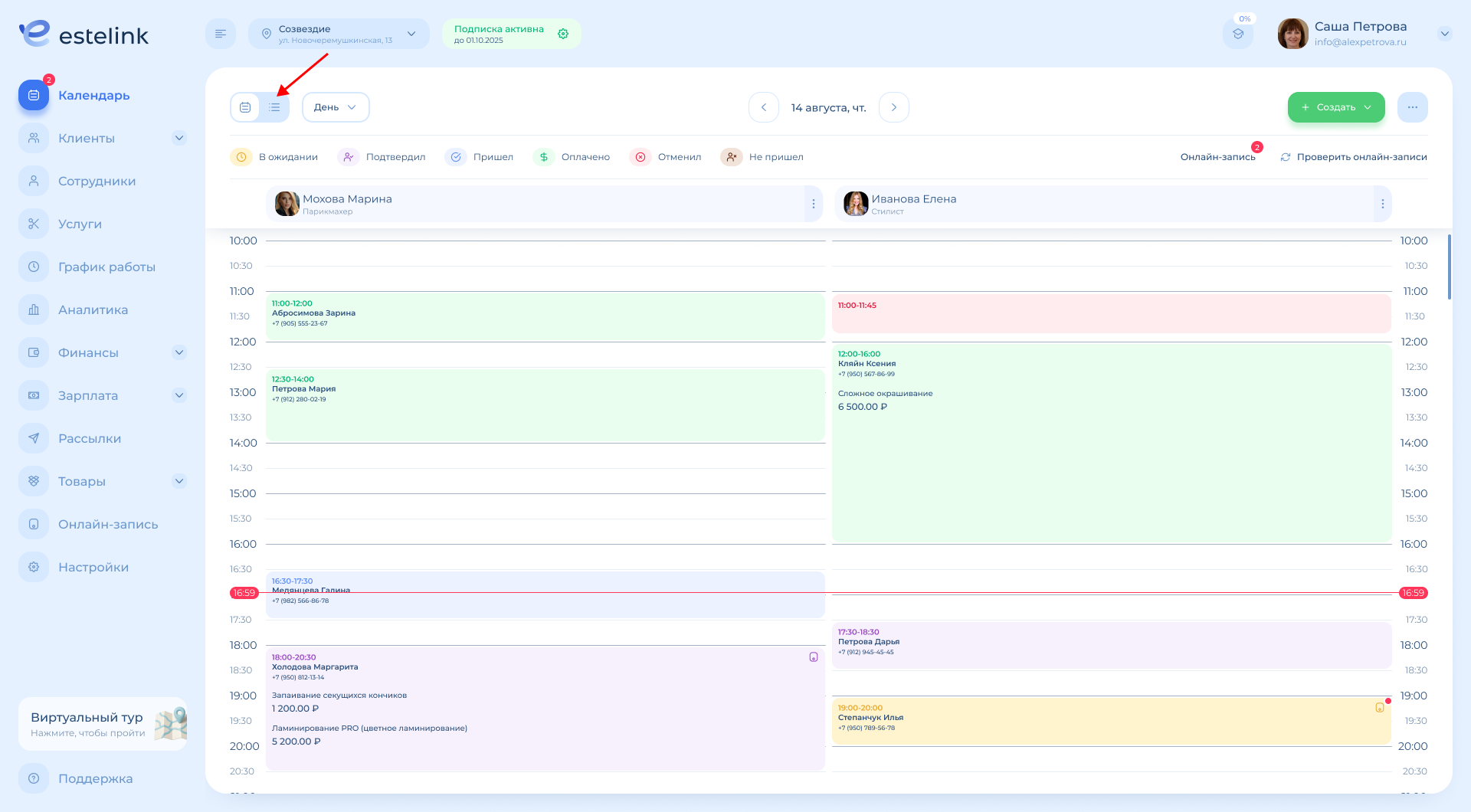Viewport: 1471px width, 812px height.
Task: Open Созвездие location dropdown
Action: [339, 34]
